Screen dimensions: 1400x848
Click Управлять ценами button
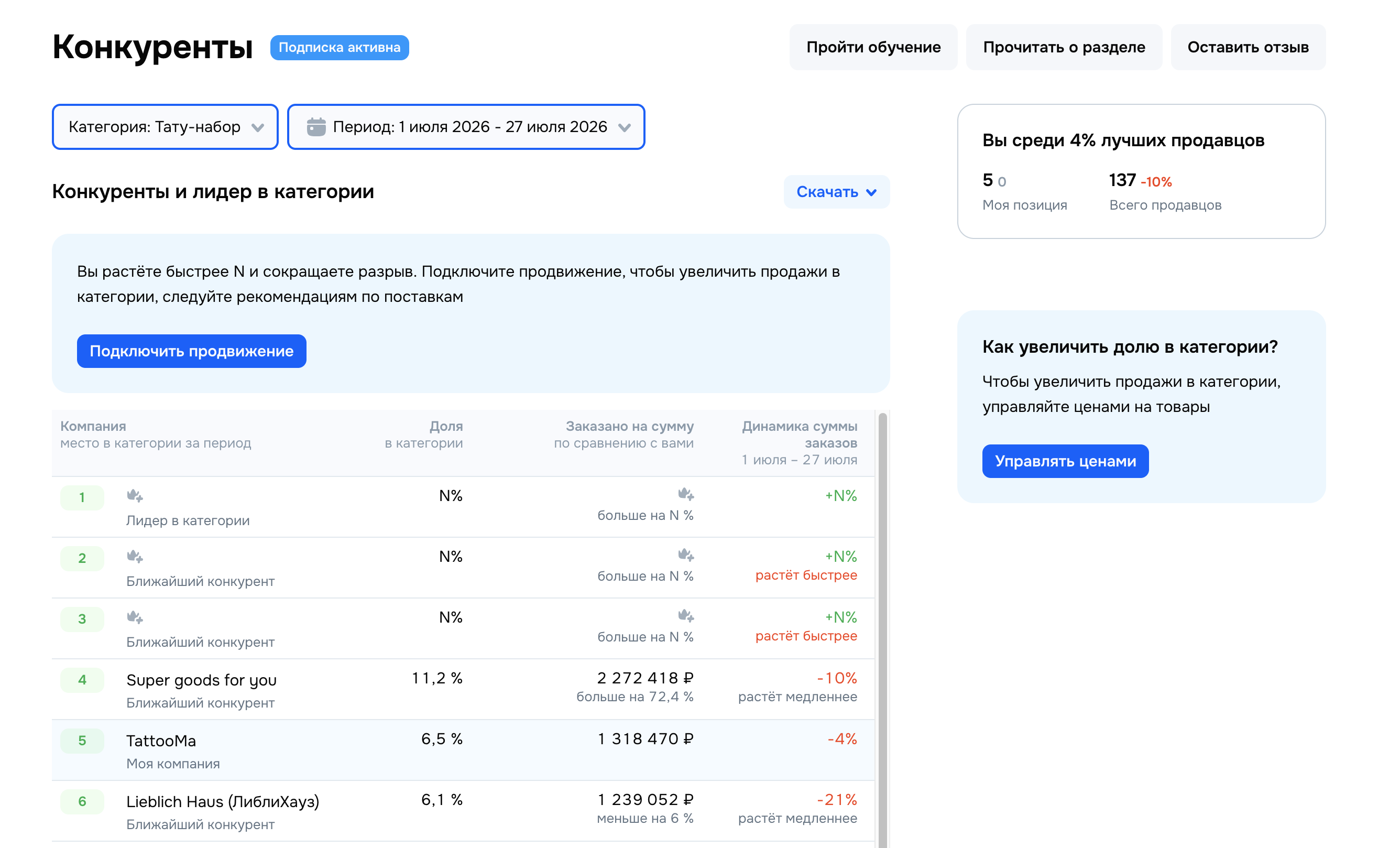[1065, 461]
